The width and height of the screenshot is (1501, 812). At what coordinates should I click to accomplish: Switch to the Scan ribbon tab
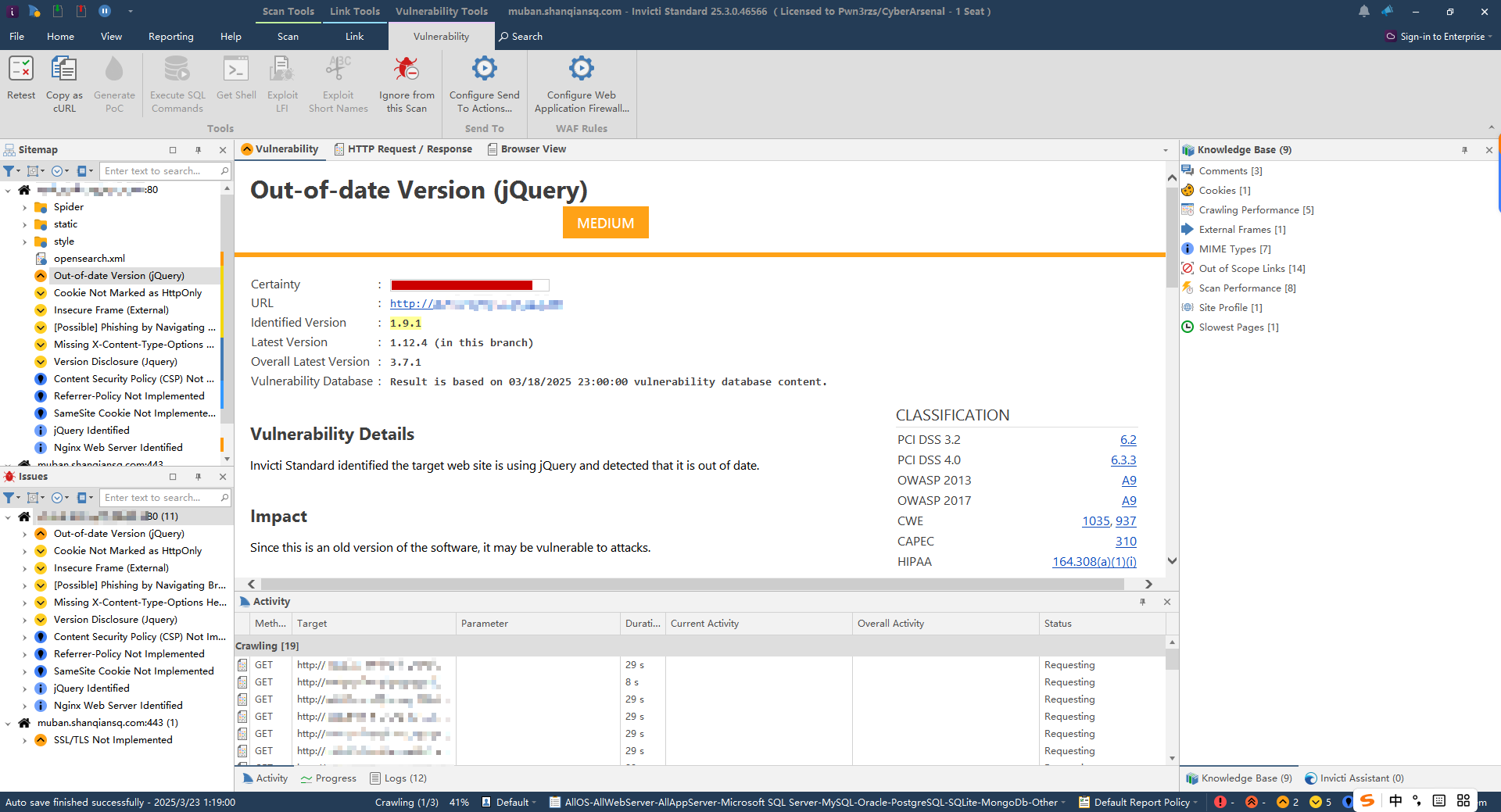(288, 37)
